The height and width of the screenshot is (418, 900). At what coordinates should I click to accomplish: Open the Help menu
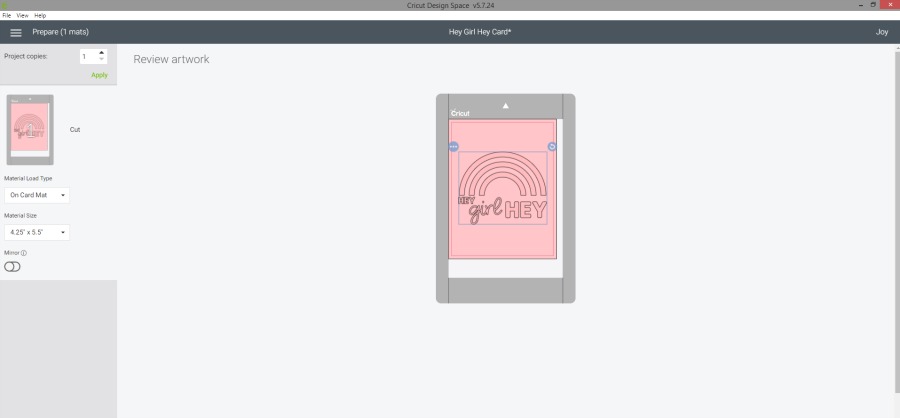40,16
